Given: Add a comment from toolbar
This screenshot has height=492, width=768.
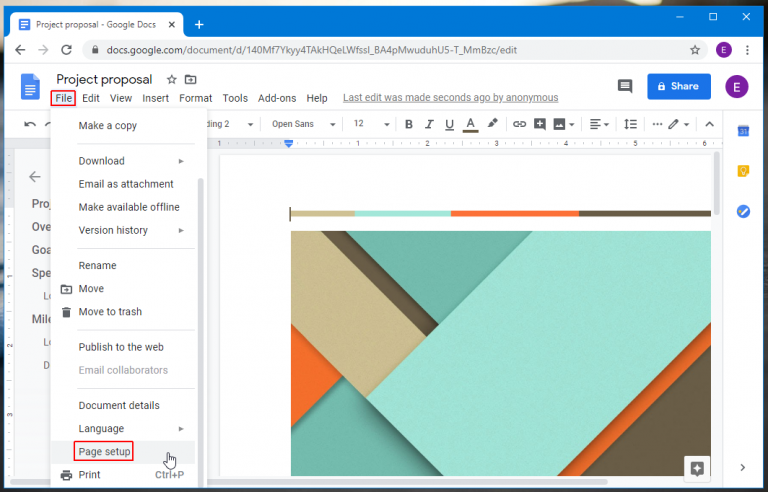Looking at the screenshot, I should click(x=540, y=124).
